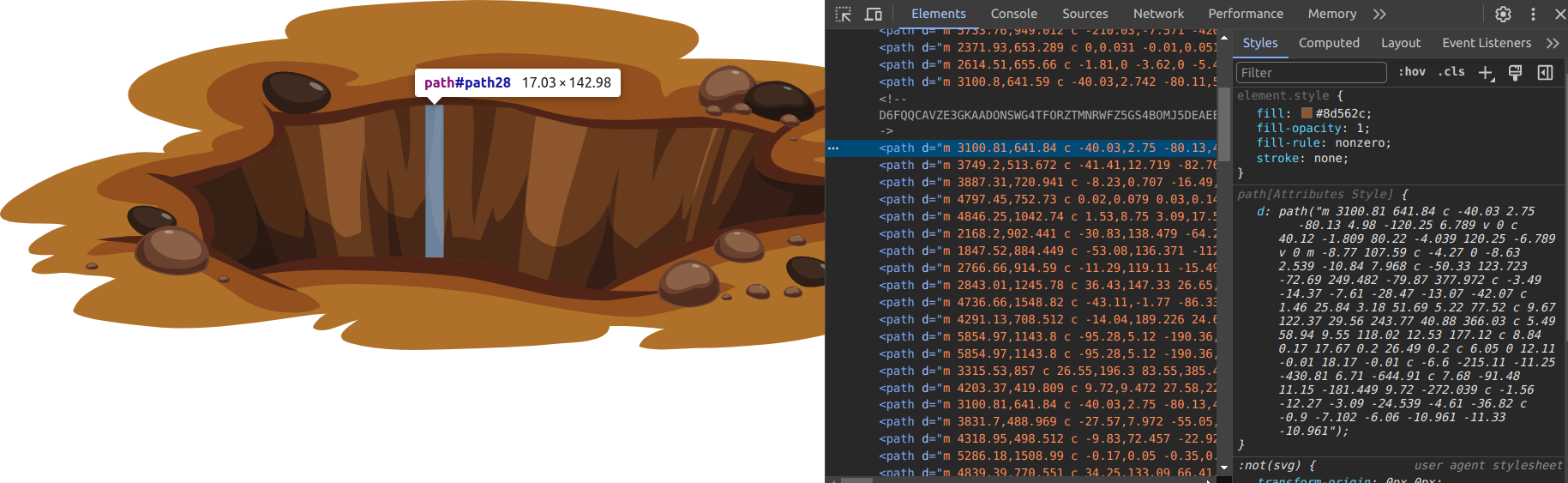Click the path[Attributes Style] selector

tap(1316, 195)
